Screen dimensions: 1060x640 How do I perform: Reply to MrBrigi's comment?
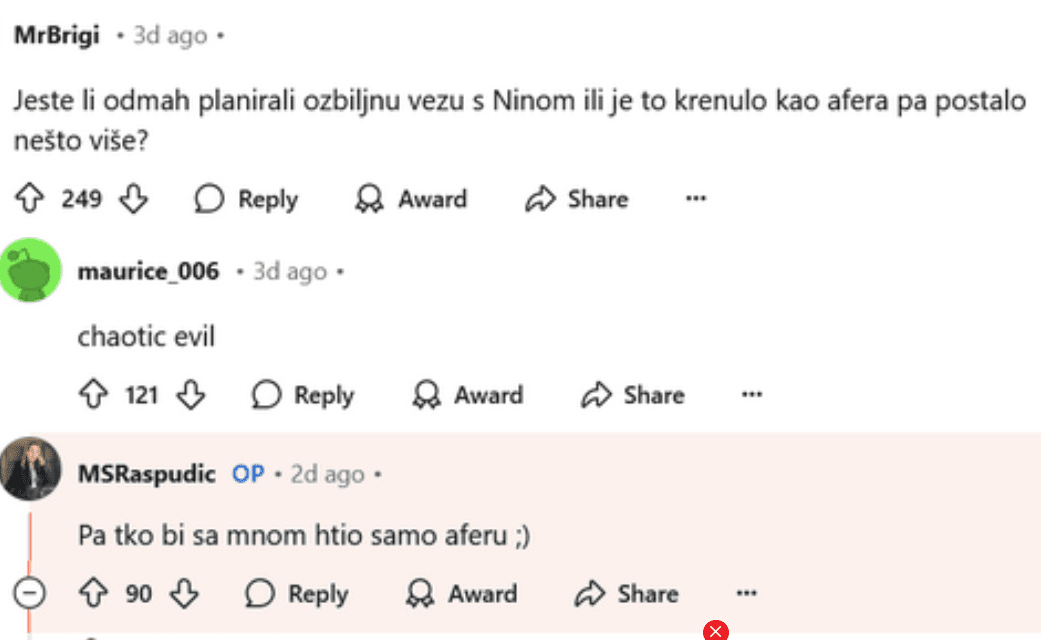point(247,199)
